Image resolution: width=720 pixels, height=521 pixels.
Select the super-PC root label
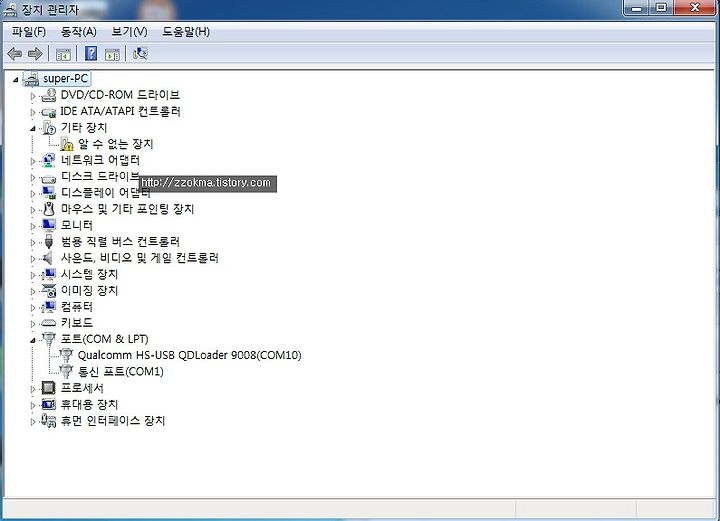(x=65, y=79)
